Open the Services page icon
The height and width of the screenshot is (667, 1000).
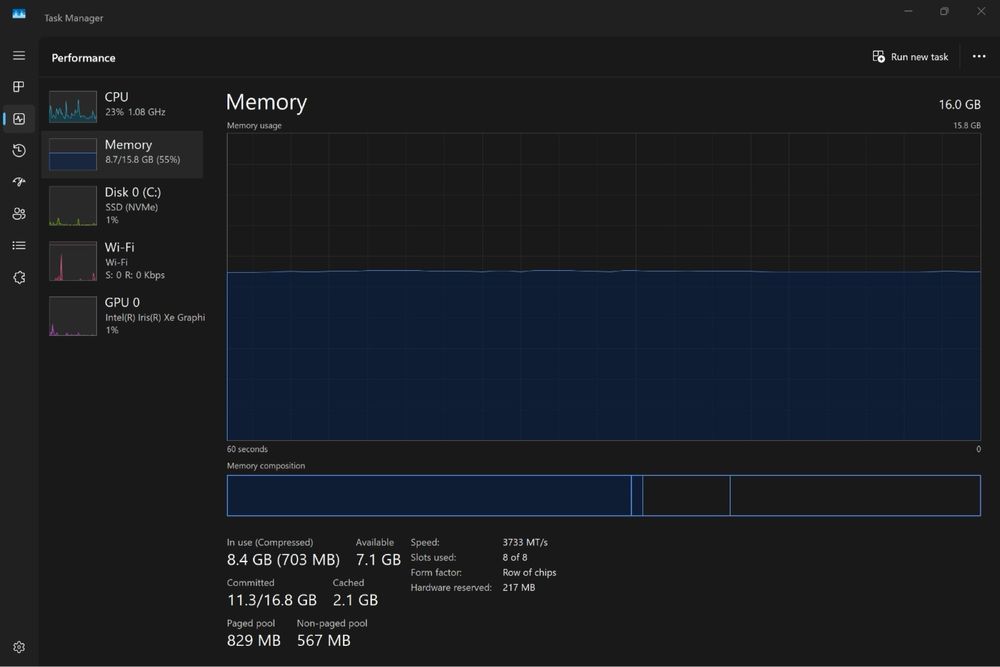(x=19, y=277)
